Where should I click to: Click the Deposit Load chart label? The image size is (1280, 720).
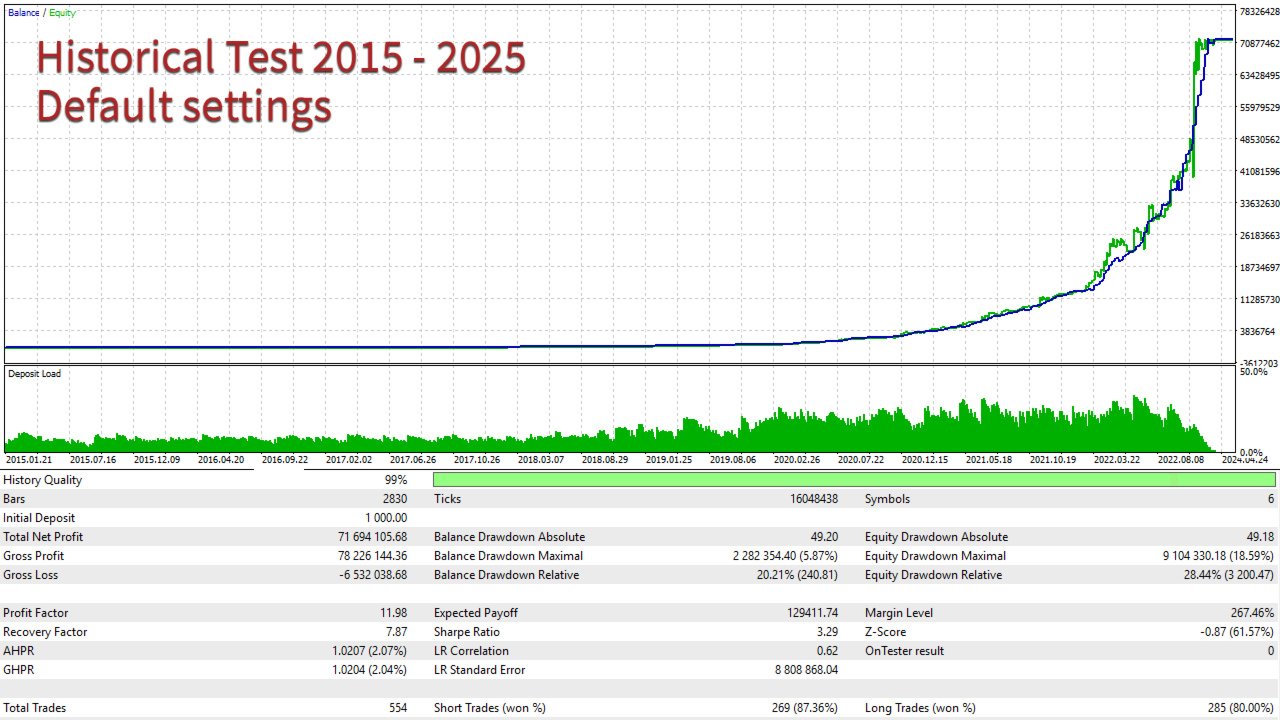(x=35, y=374)
